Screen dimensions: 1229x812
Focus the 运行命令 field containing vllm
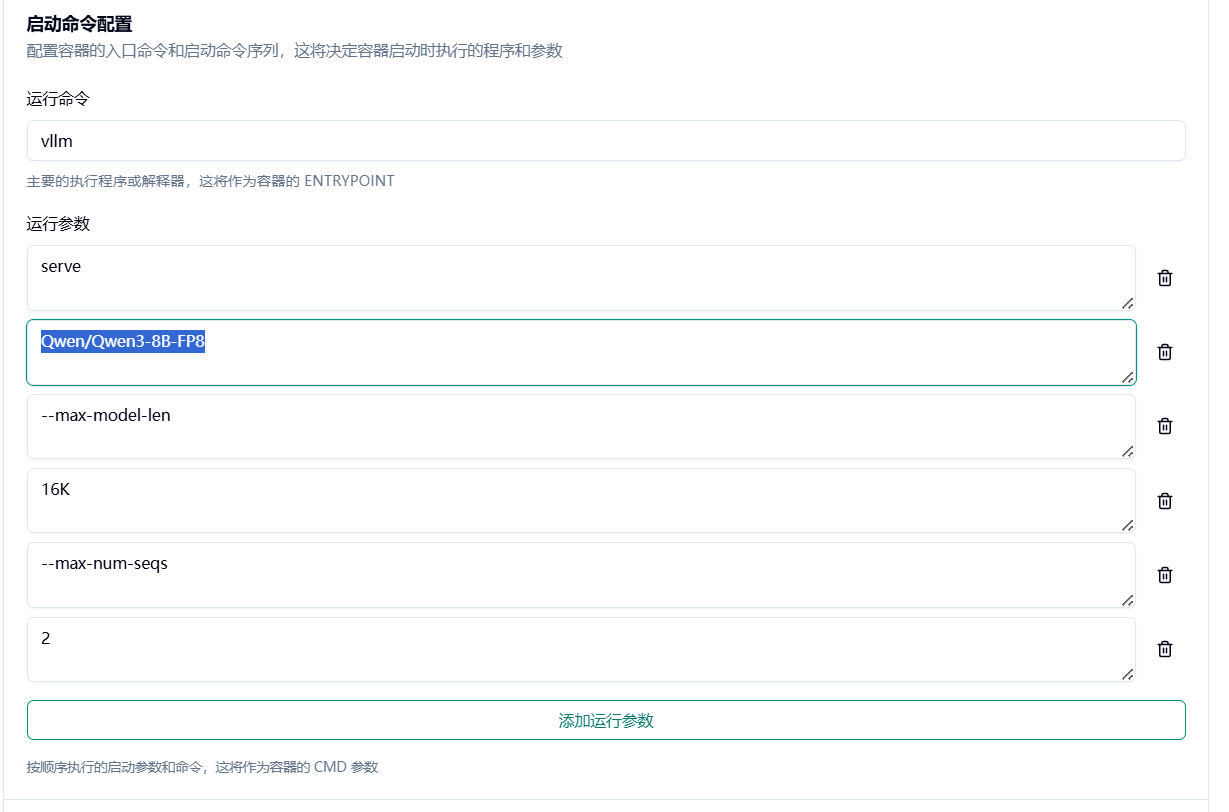pyautogui.click(x=606, y=141)
